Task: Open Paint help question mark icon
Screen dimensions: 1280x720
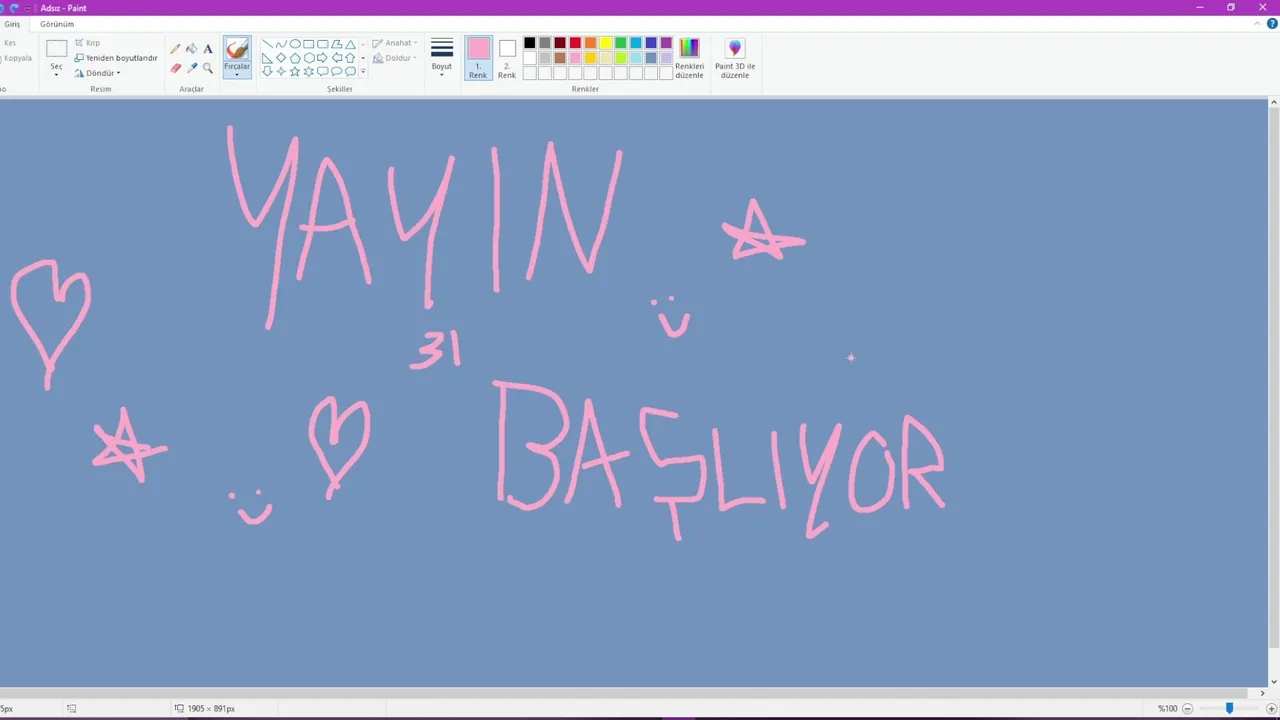Action: [1272, 24]
